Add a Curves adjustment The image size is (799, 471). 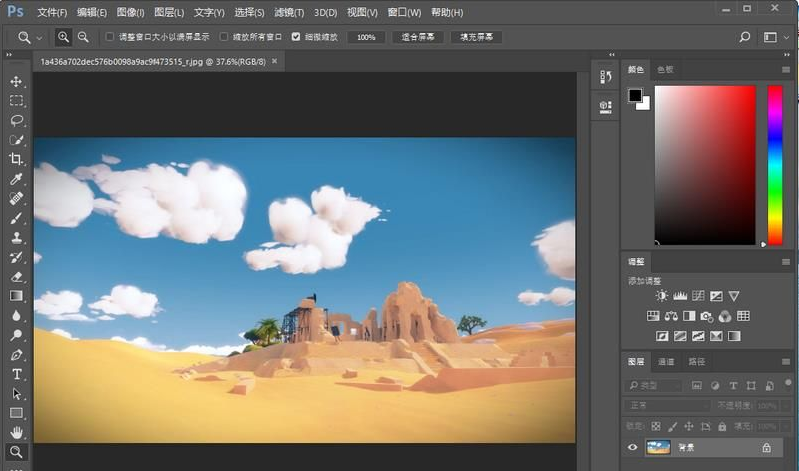click(x=698, y=296)
